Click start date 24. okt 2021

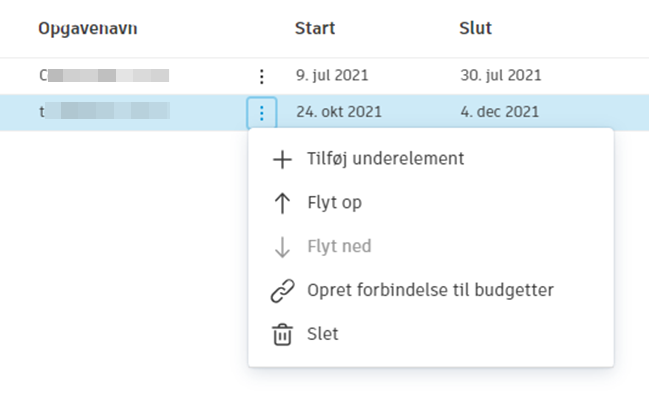point(339,112)
